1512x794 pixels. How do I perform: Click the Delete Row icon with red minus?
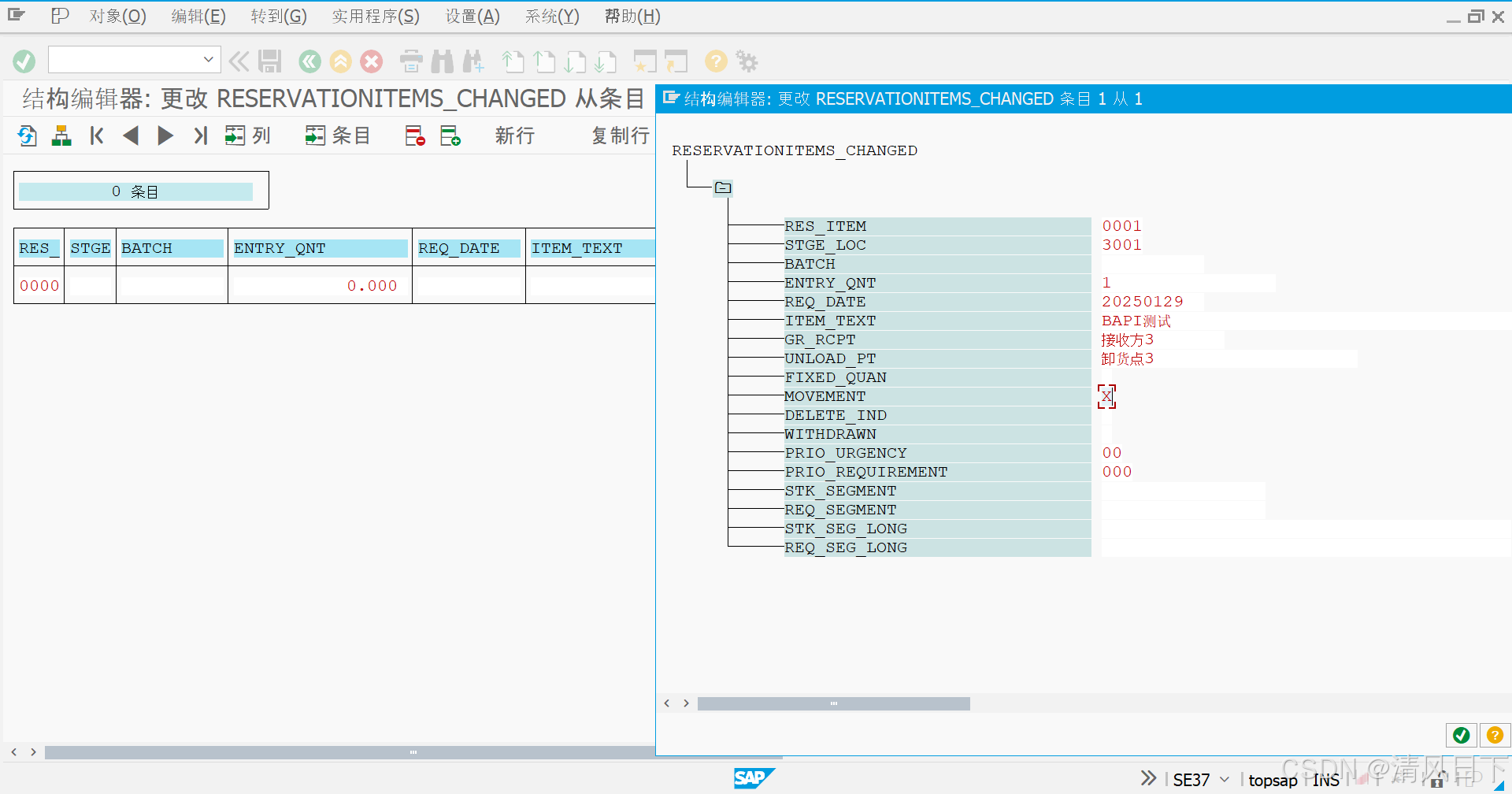pyautogui.click(x=414, y=135)
